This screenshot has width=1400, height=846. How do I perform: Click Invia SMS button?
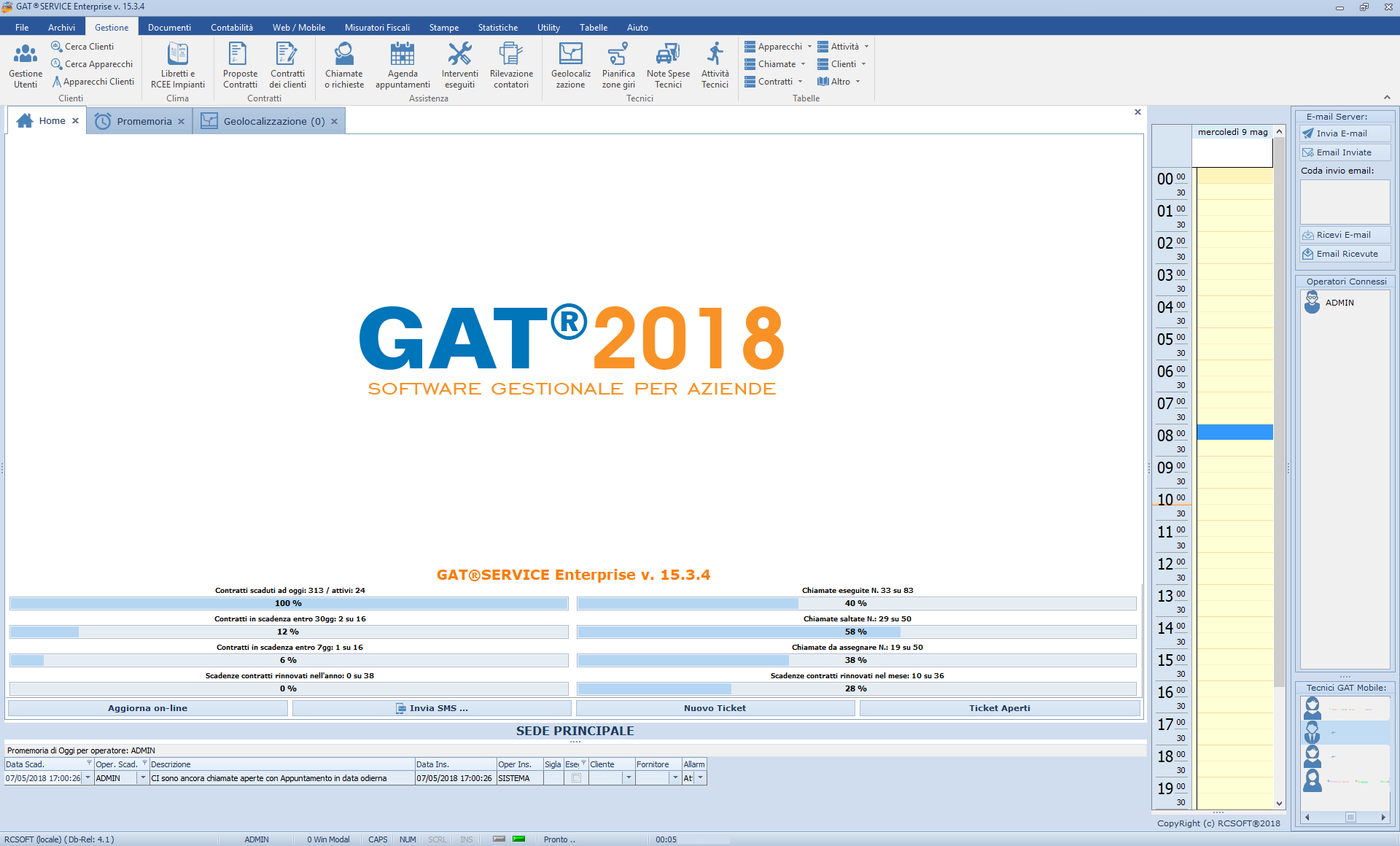[432, 708]
